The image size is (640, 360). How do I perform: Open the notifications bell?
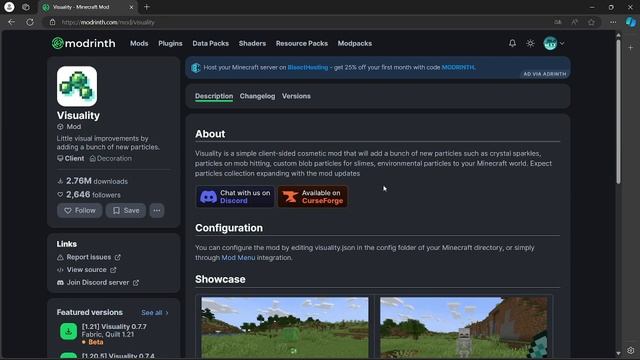point(512,43)
